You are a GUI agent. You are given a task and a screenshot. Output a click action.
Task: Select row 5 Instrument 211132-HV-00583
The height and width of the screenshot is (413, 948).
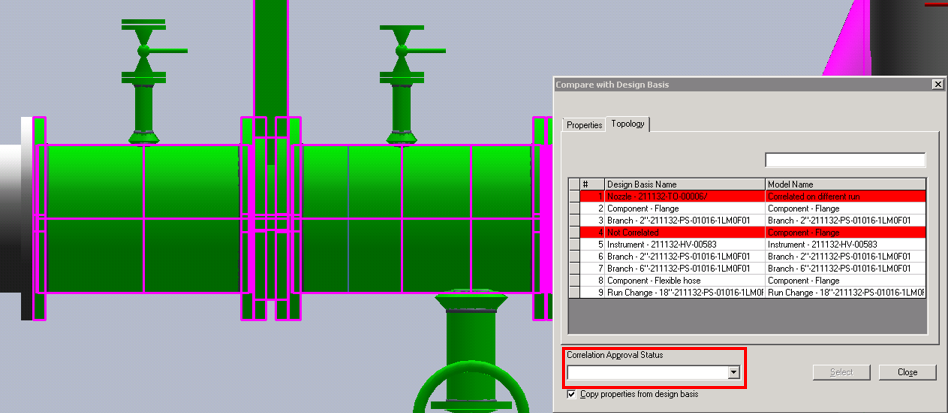click(684, 244)
